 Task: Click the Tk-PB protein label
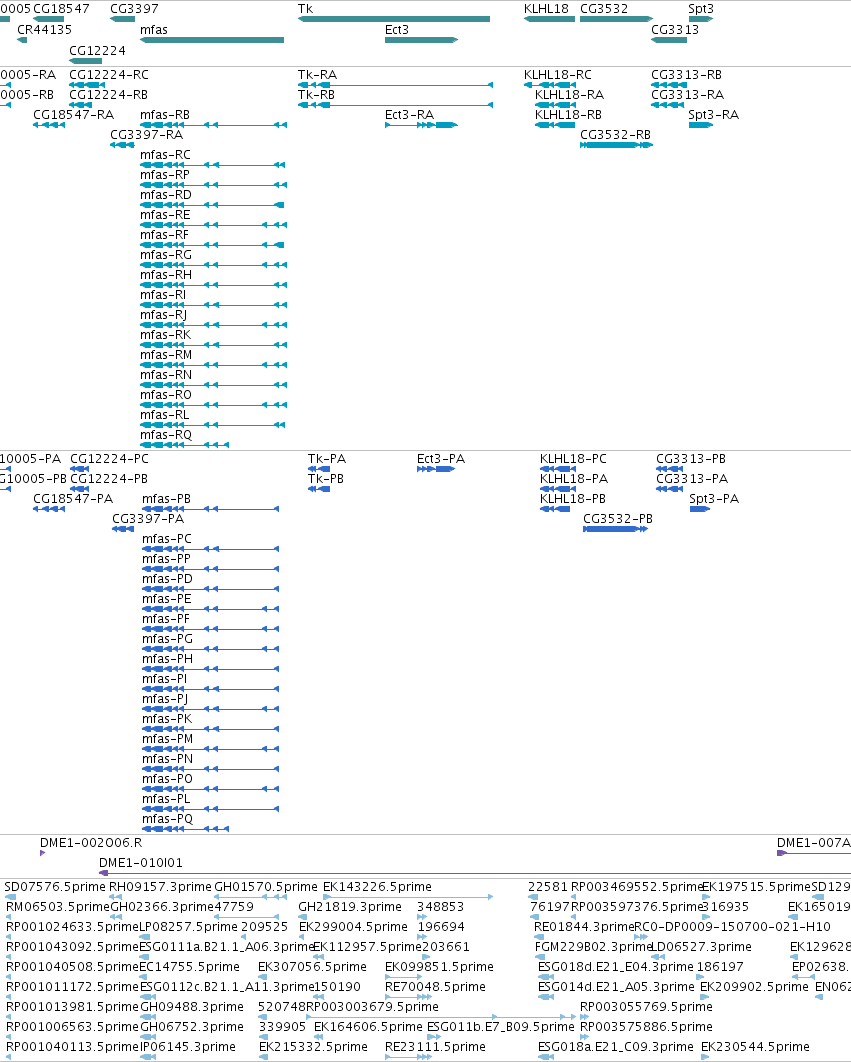326,479
